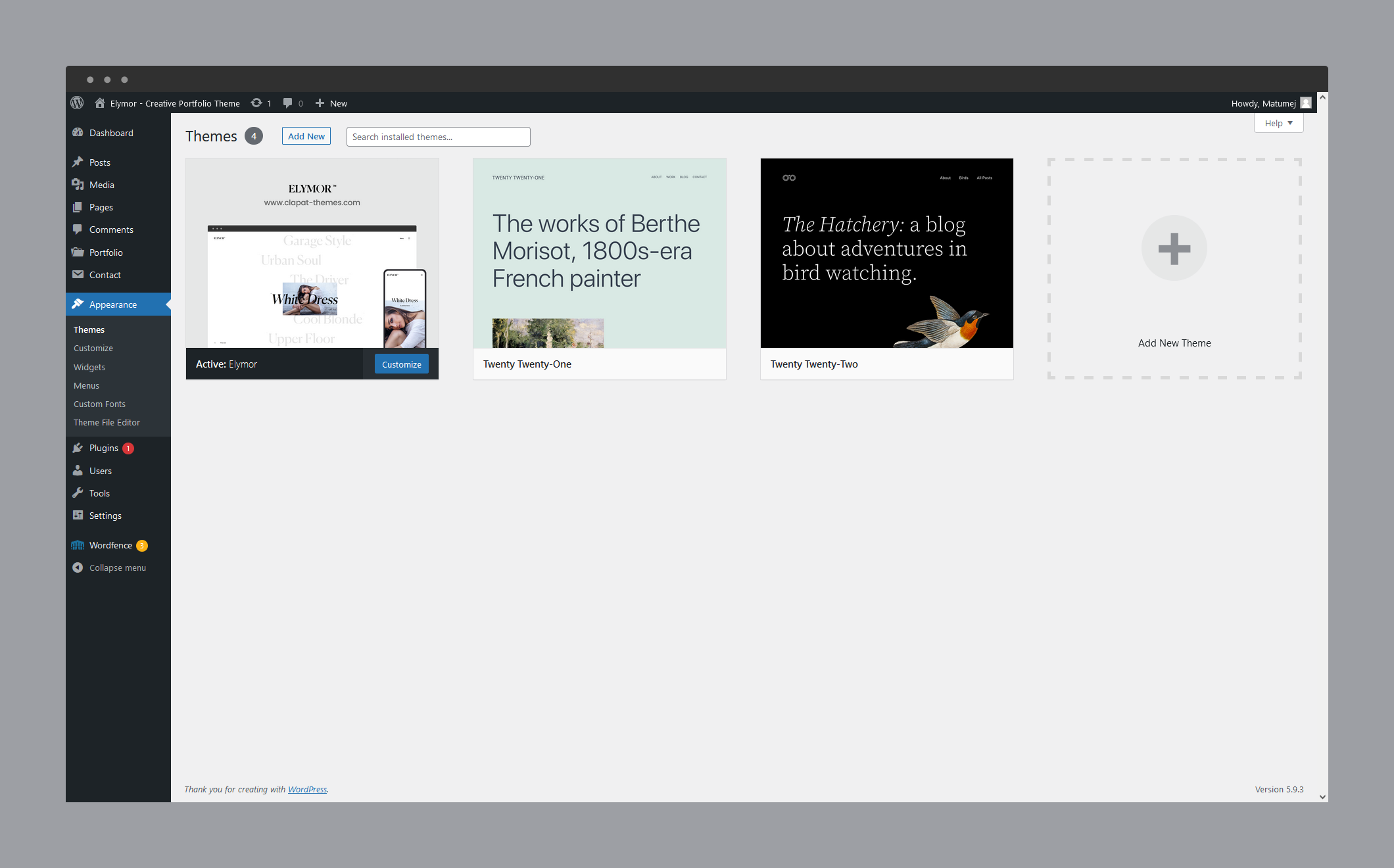Click the Dashboard gauge icon
This screenshot has width=1394, height=868.
[78, 132]
